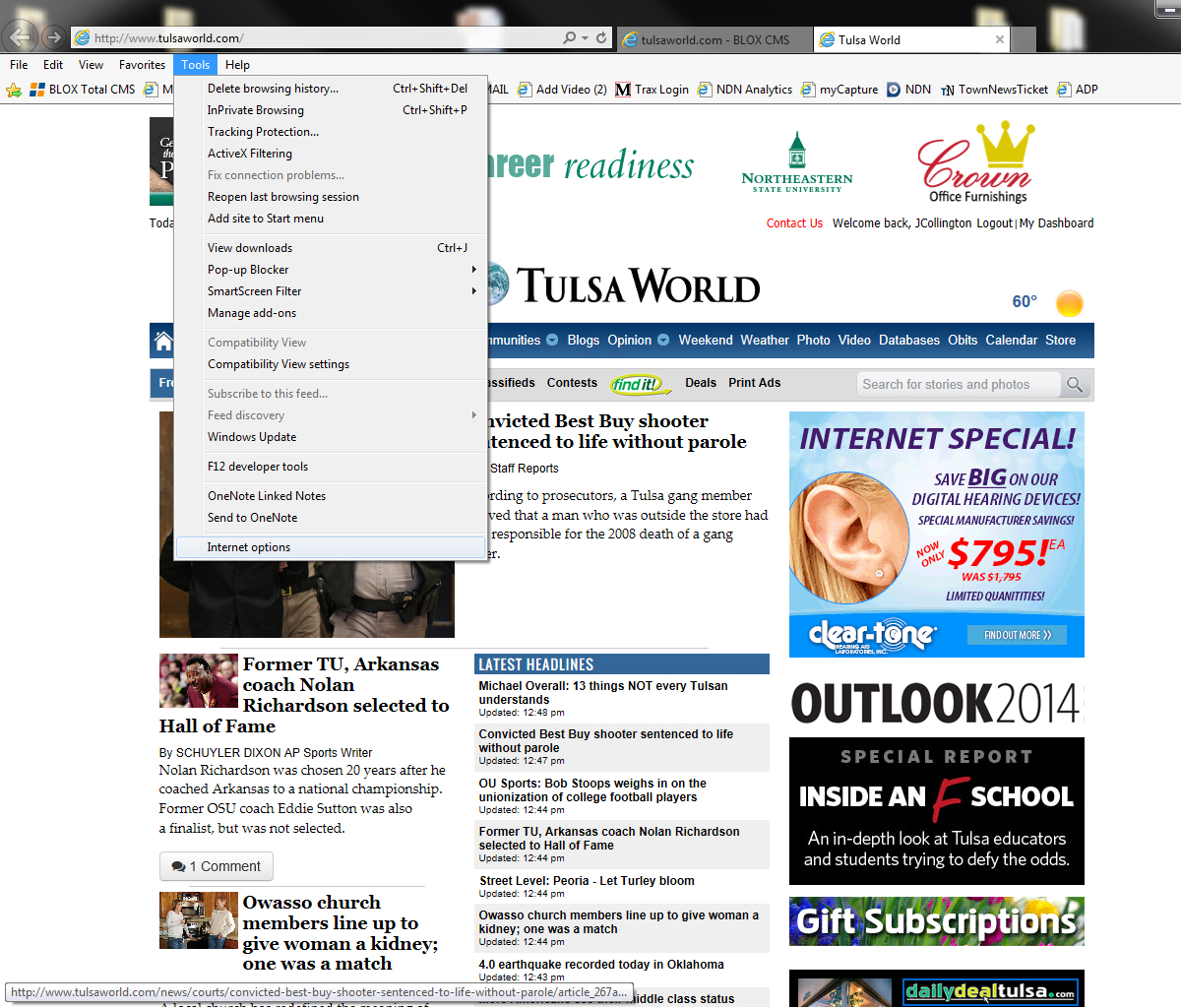Click FIND OUT MORE in hearing ad
The height and width of the screenshot is (1008, 1181).
point(1018,636)
